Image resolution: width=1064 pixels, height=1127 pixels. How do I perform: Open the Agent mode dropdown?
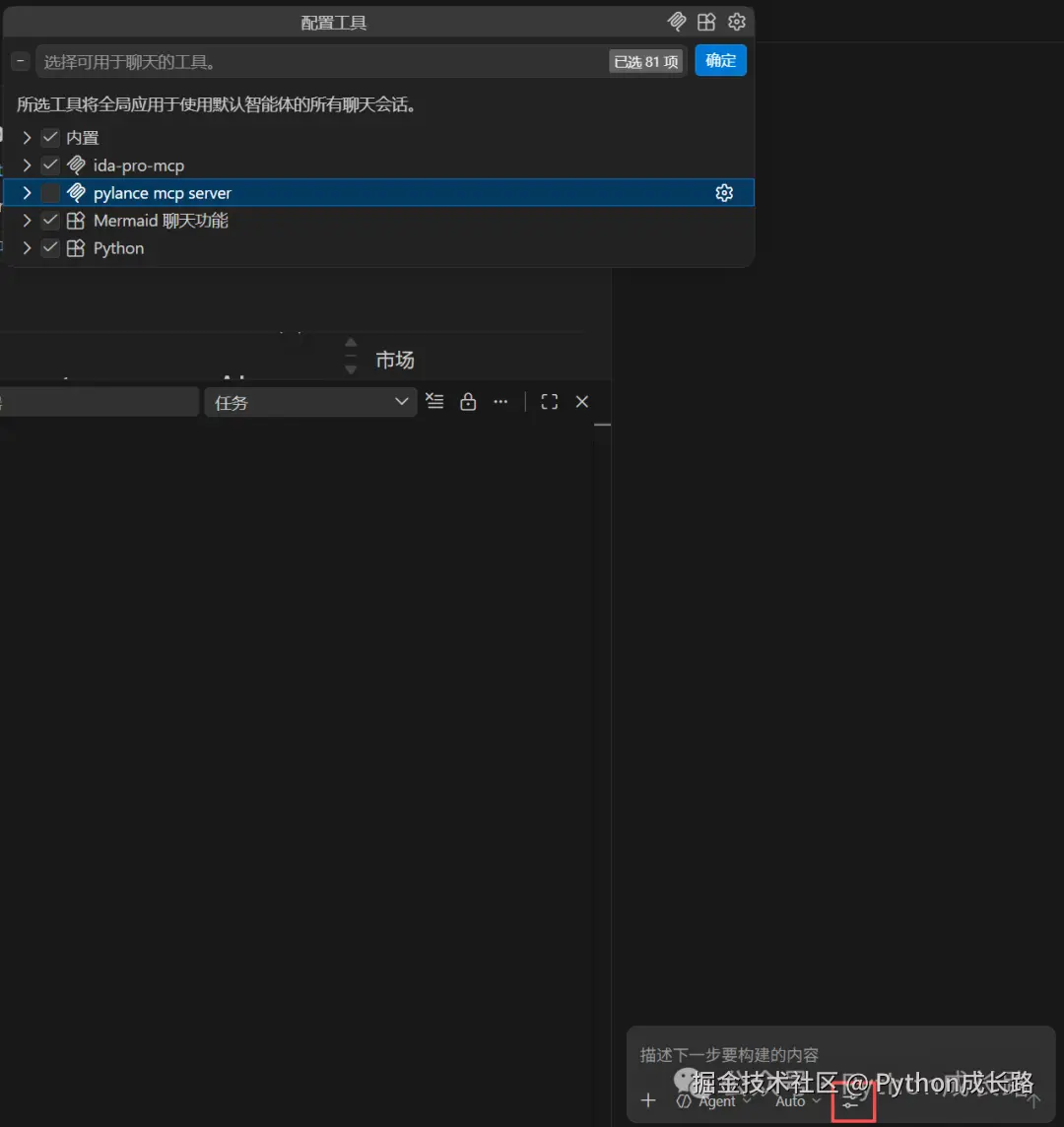[x=714, y=1100]
